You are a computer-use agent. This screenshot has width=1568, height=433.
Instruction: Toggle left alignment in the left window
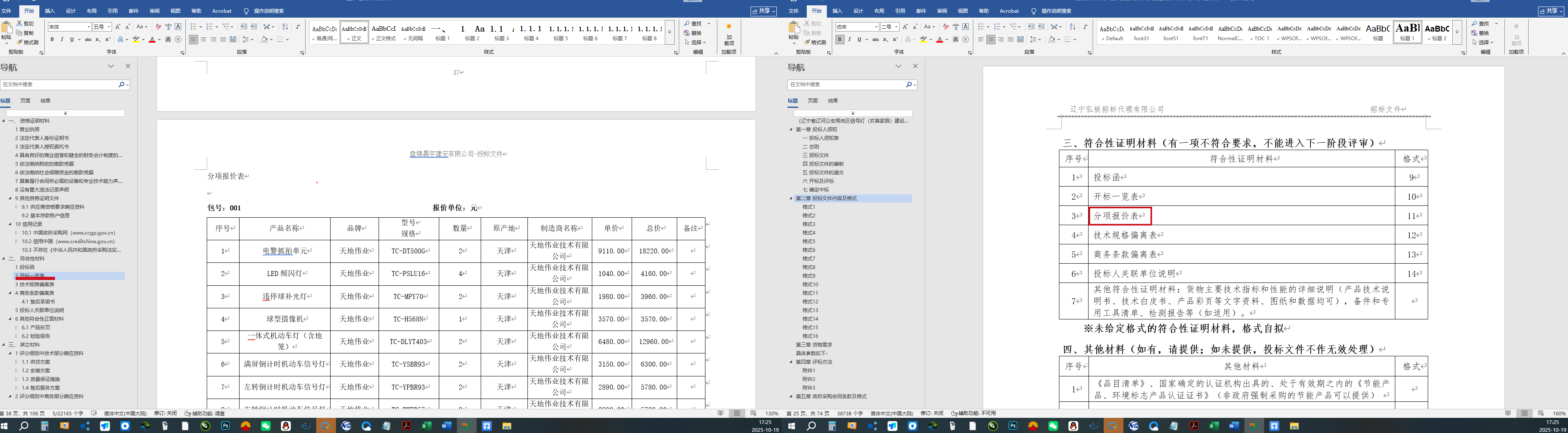194,39
